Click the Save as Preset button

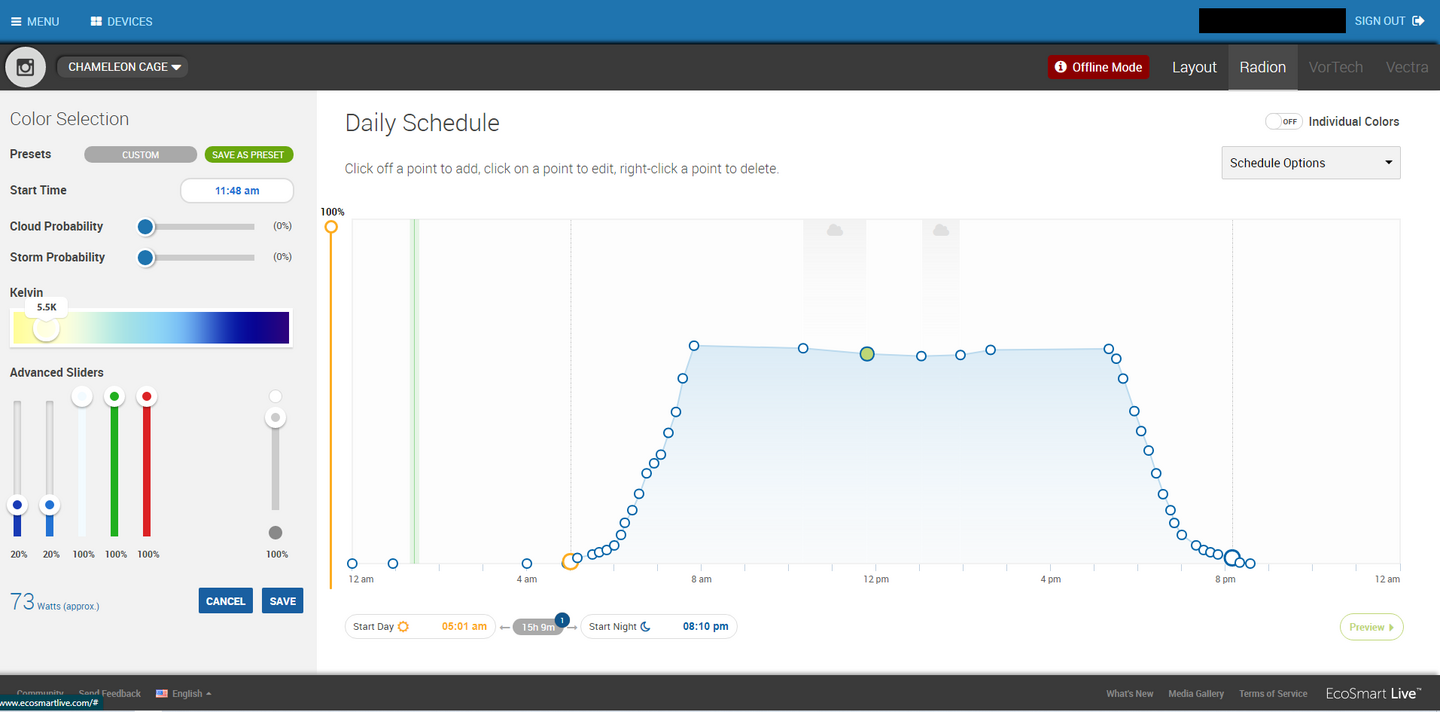click(x=248, y=155)
